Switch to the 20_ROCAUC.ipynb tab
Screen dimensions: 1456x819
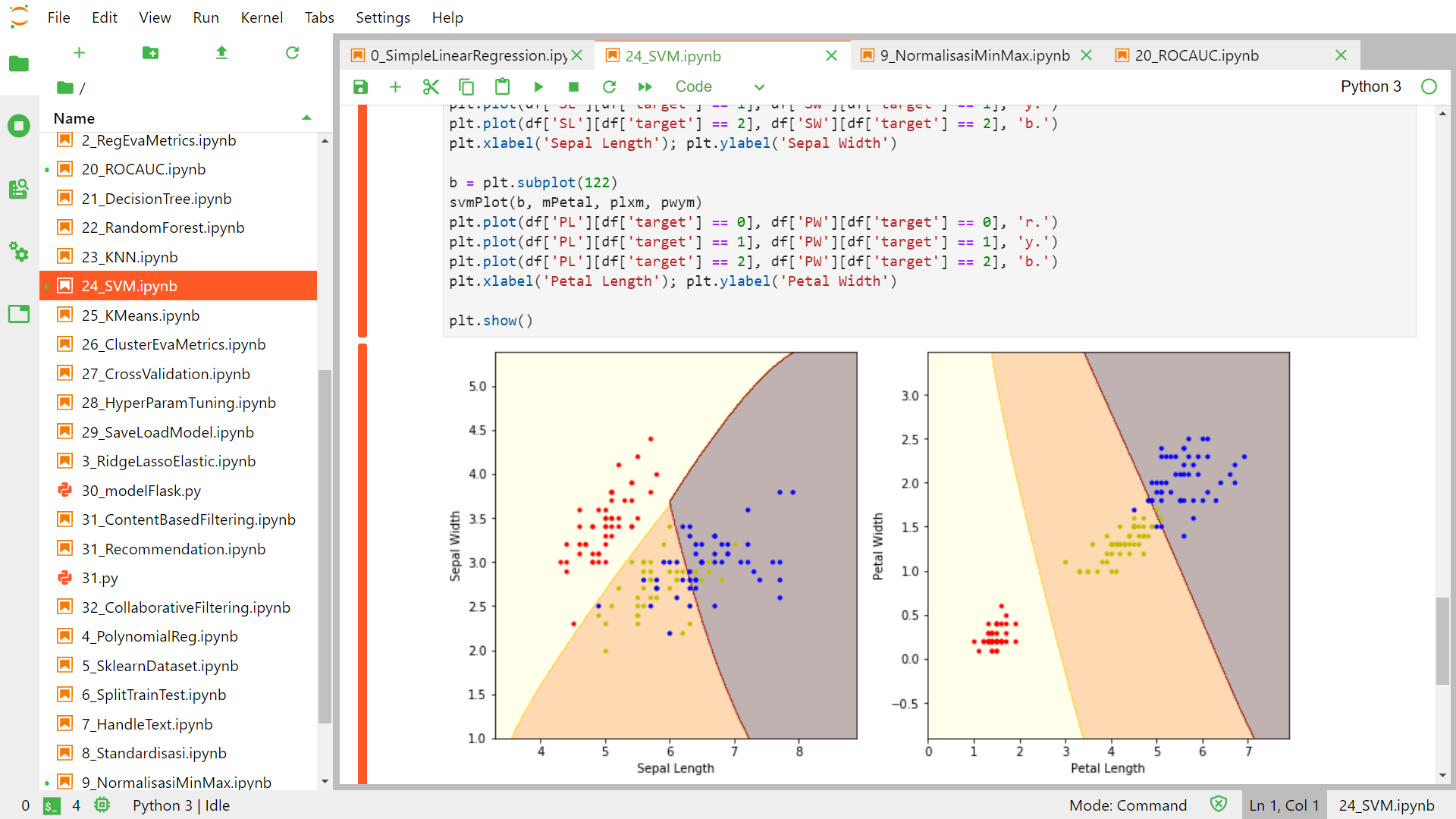(x=1197, y=55)
